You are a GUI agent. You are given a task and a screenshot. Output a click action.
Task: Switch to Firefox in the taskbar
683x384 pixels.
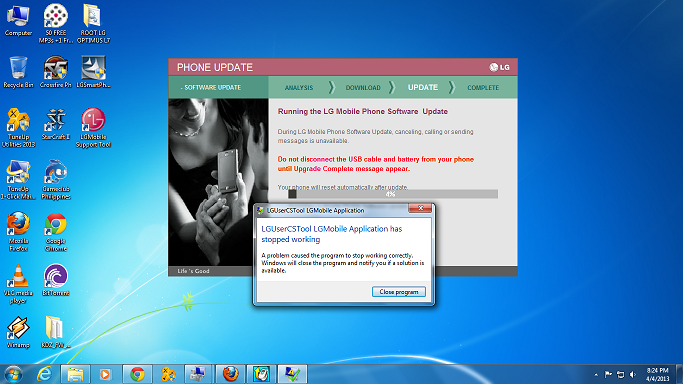[x=230, y=374]
